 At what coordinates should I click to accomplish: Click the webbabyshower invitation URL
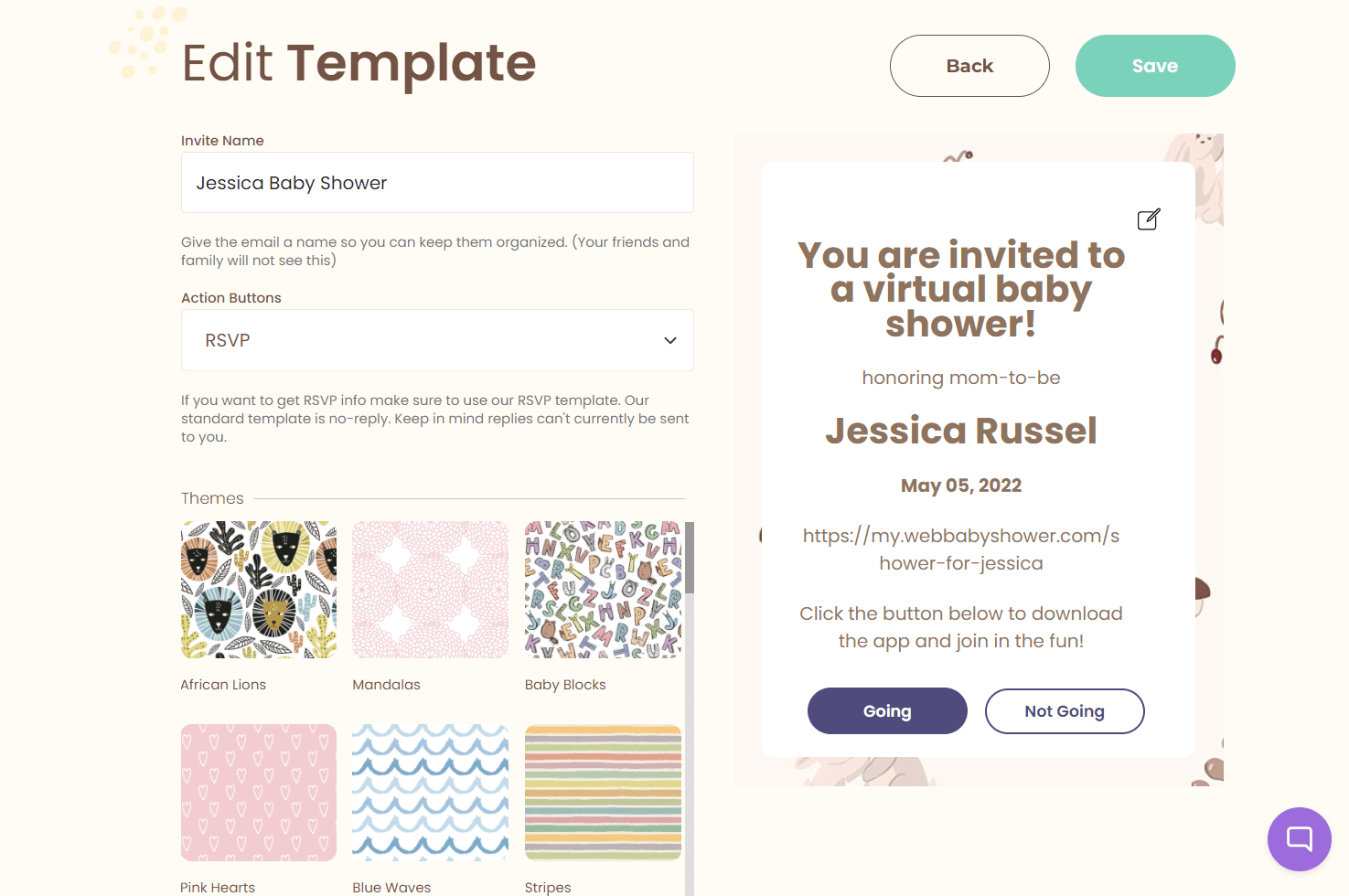(961, 549)
